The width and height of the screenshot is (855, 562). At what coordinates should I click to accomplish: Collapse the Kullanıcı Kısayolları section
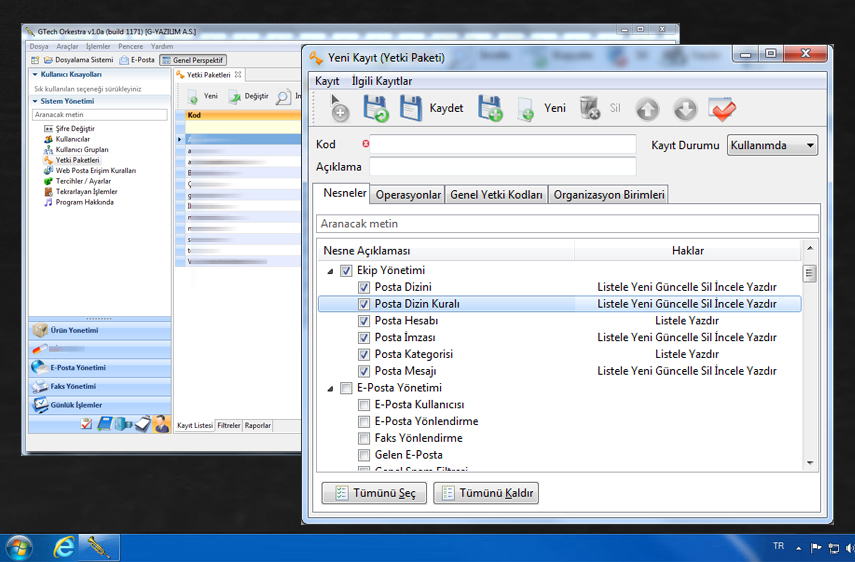click(x=35, y=74)
